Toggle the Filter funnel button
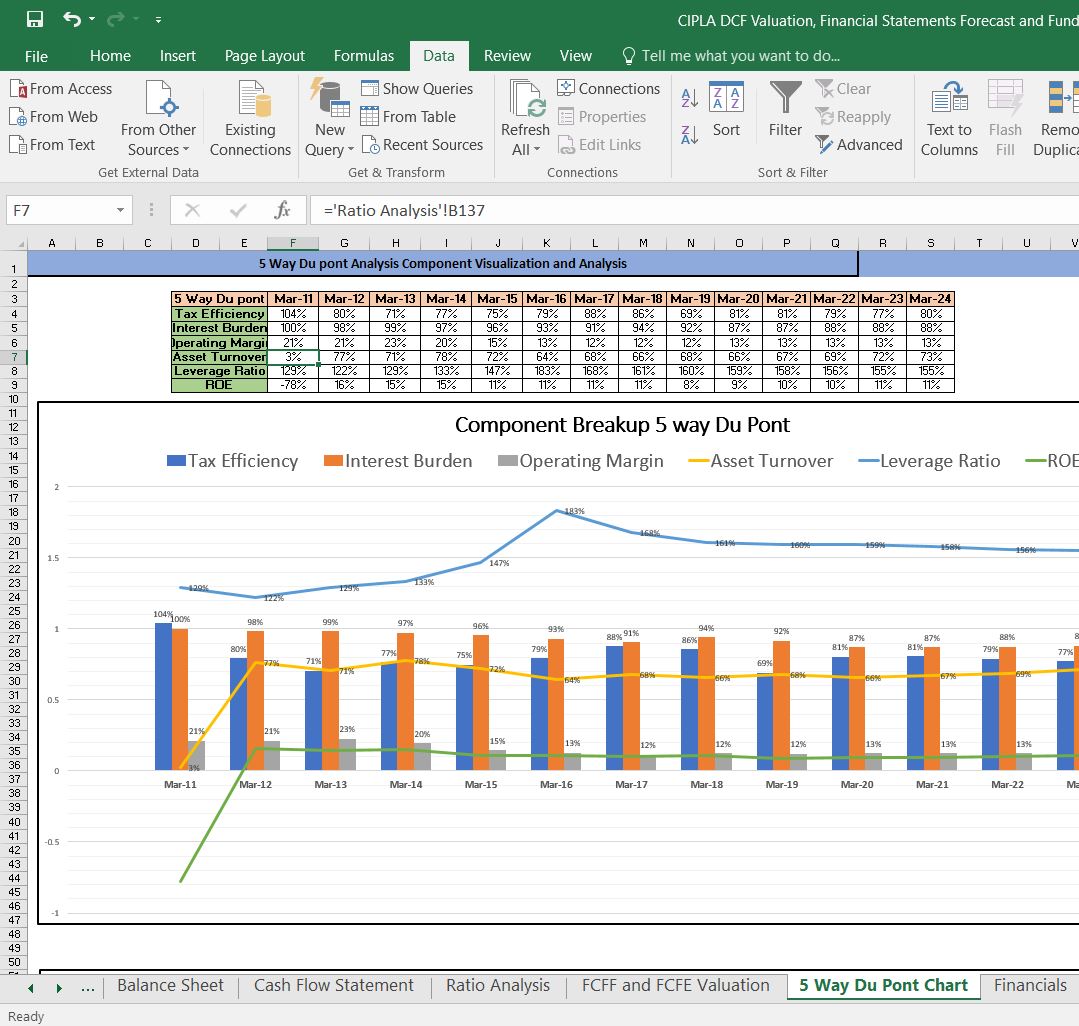This screenshot has width=1079, height=1026. [x=785, y=110]
